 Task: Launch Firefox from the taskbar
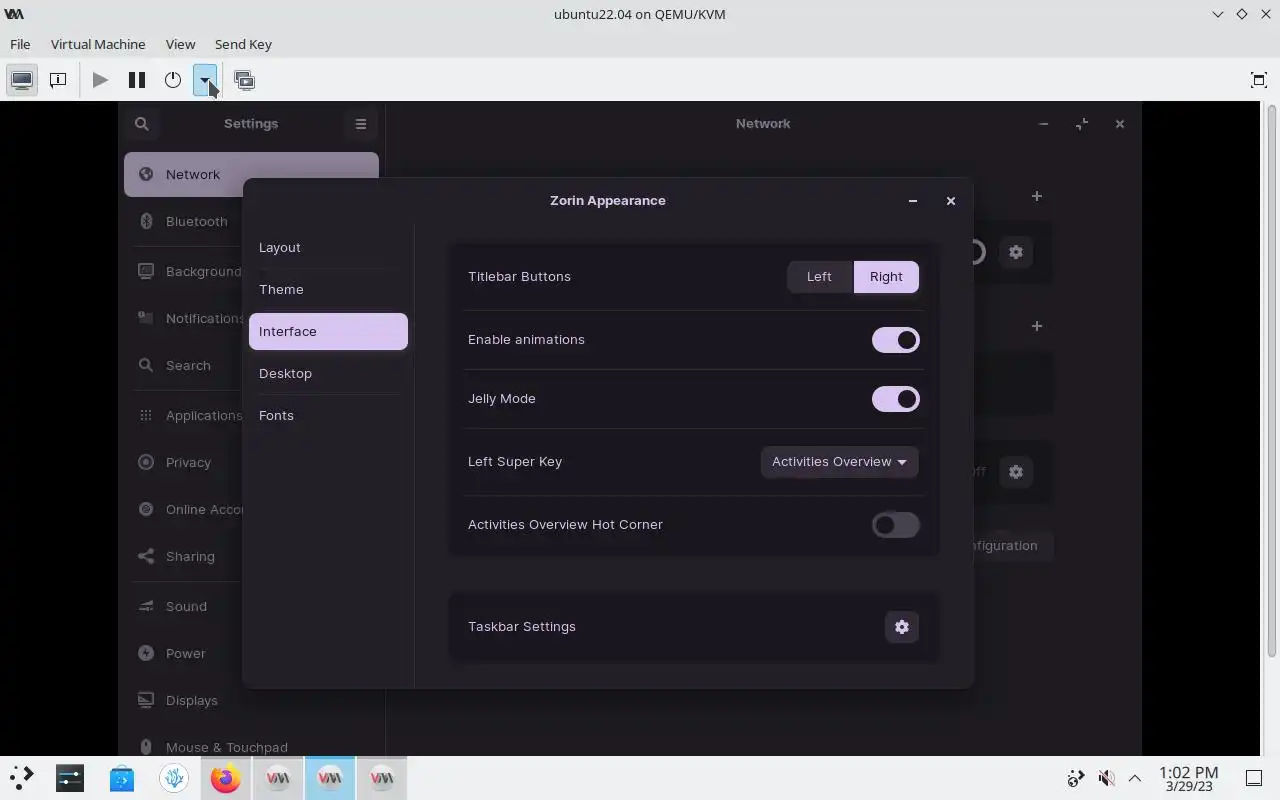tap(226, 778)
